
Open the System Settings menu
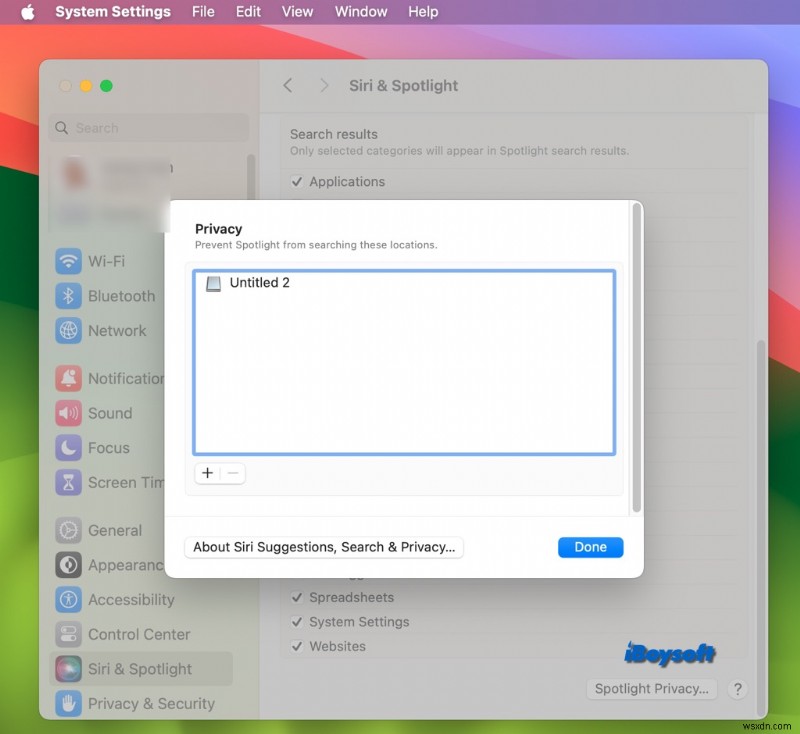pyautogui.click(x=113, y=12)
